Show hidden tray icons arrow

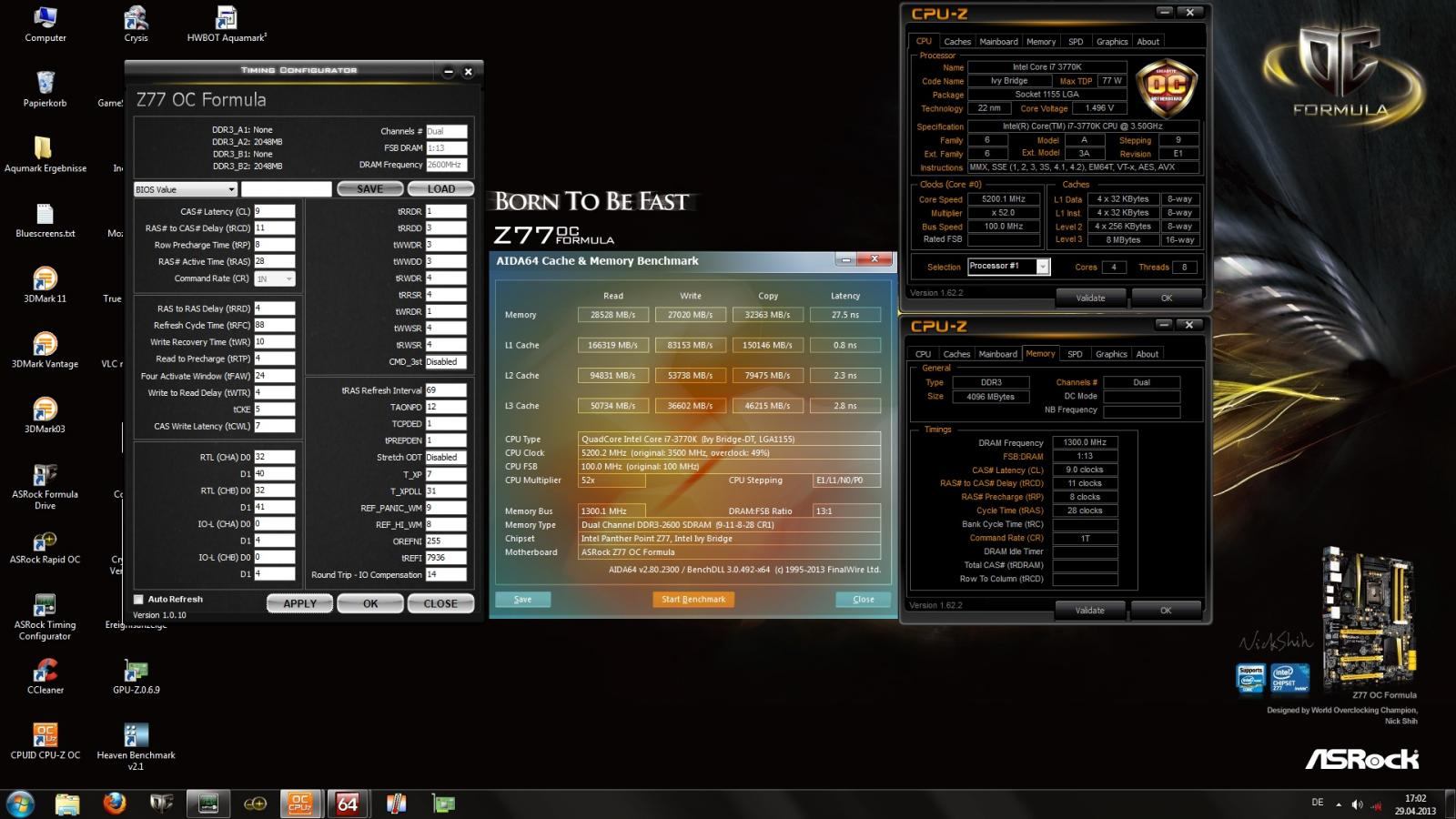pos(1339,804)
